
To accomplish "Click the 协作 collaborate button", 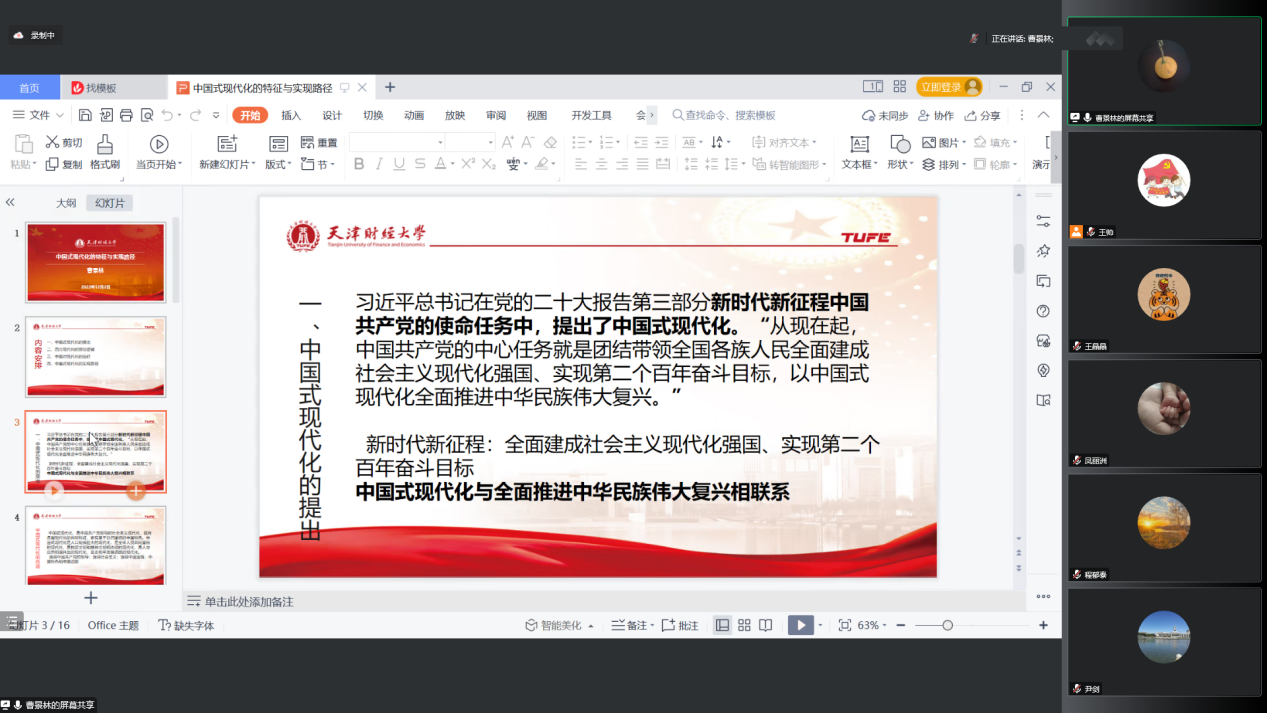I will (936, 115).
